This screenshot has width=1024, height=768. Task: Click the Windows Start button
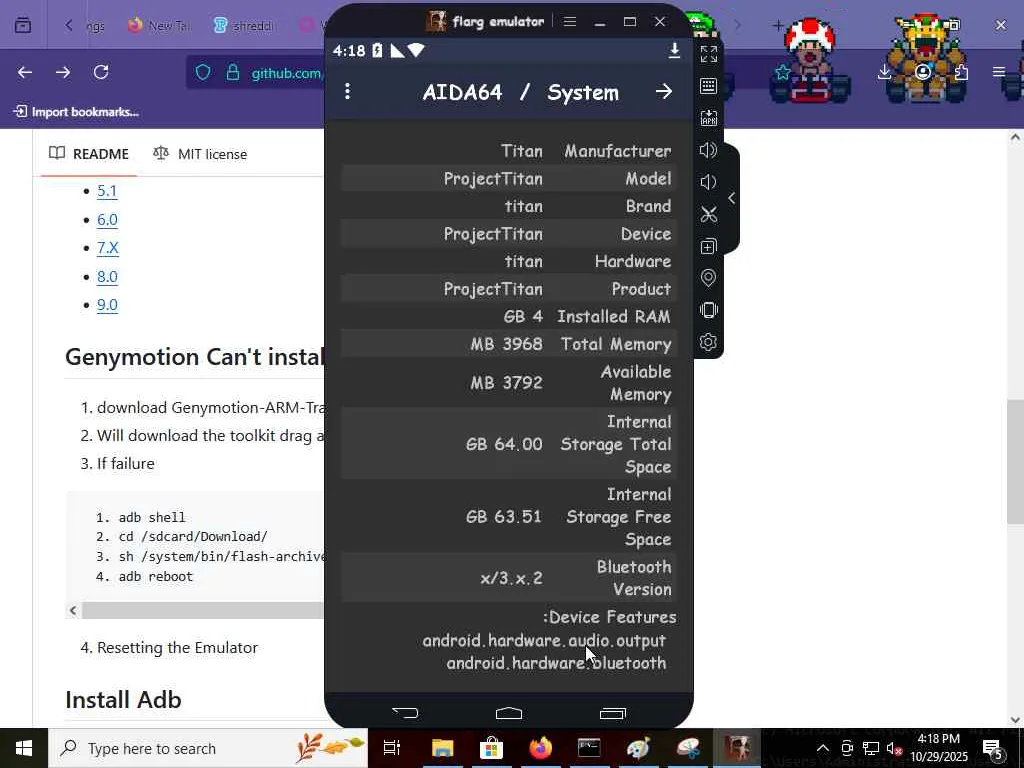coord(24,748)
